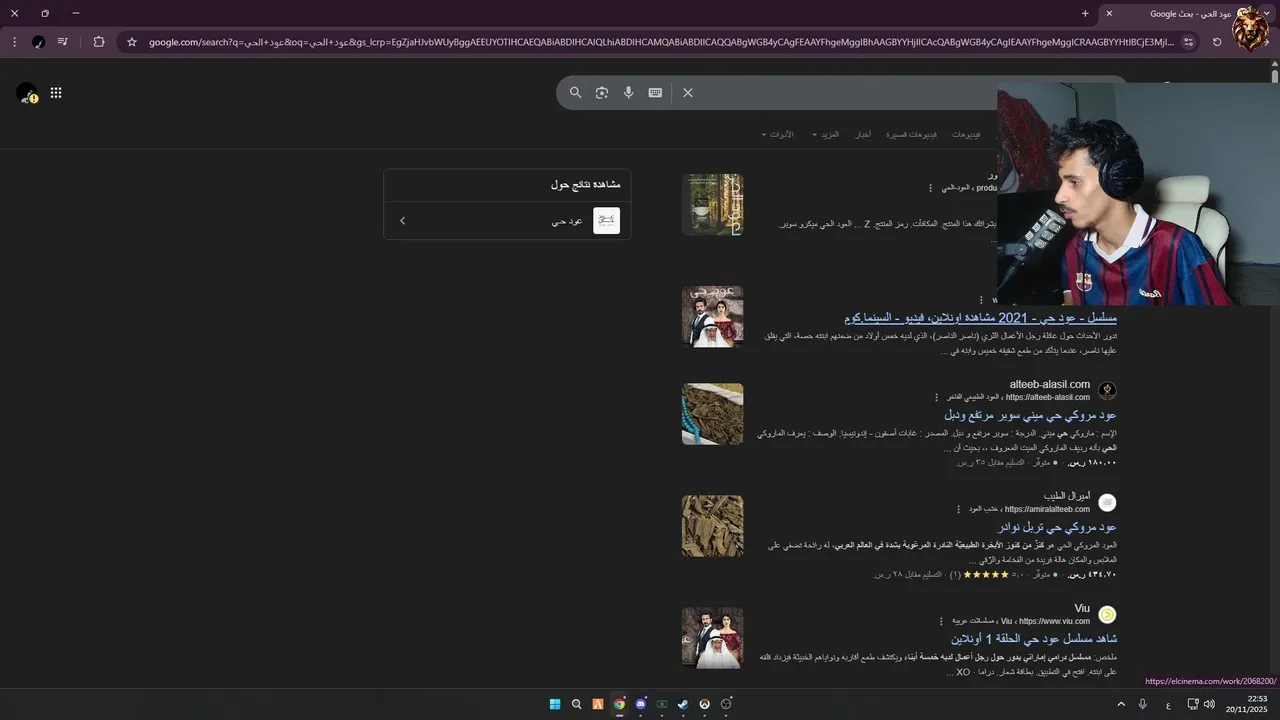Image resolution: width=1280 pixels, height=720 pixels.
Task: Click the أميرال الطيب site favicon
Action: (x=1107, y=502)
